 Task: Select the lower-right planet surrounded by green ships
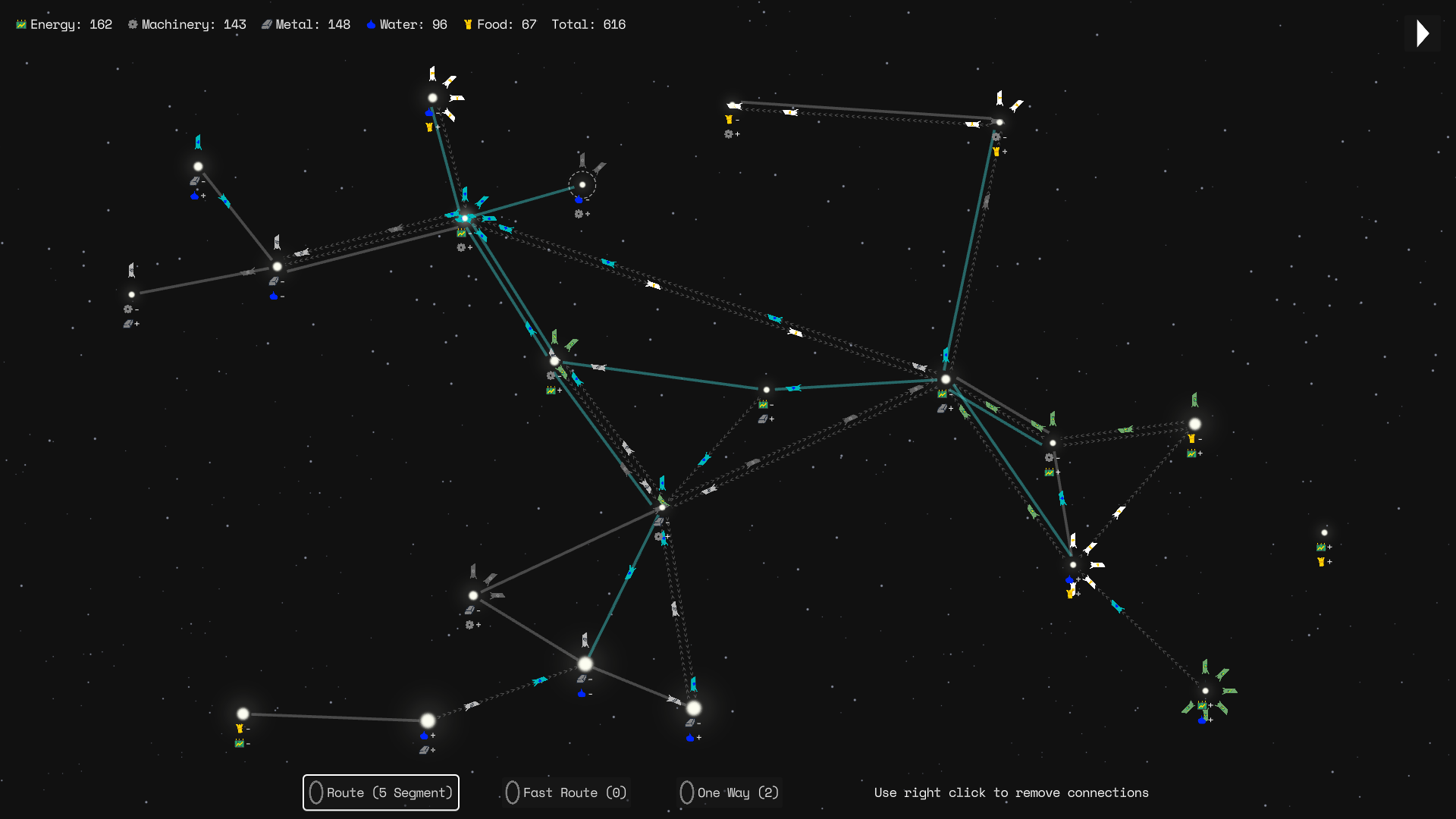pyautogui.click(x=1205, y=690)
